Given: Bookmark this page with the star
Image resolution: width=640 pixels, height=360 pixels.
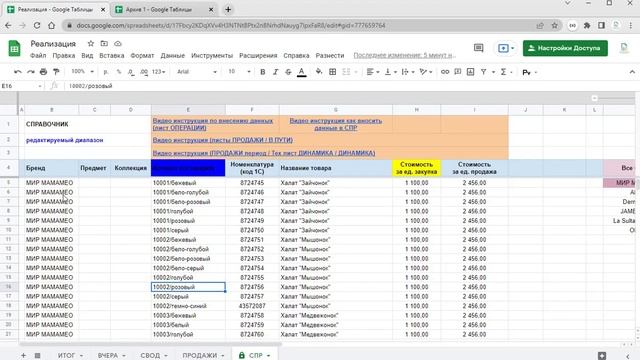Looking at the screenshot, I should pyautogui.click(x=554, y=25).
